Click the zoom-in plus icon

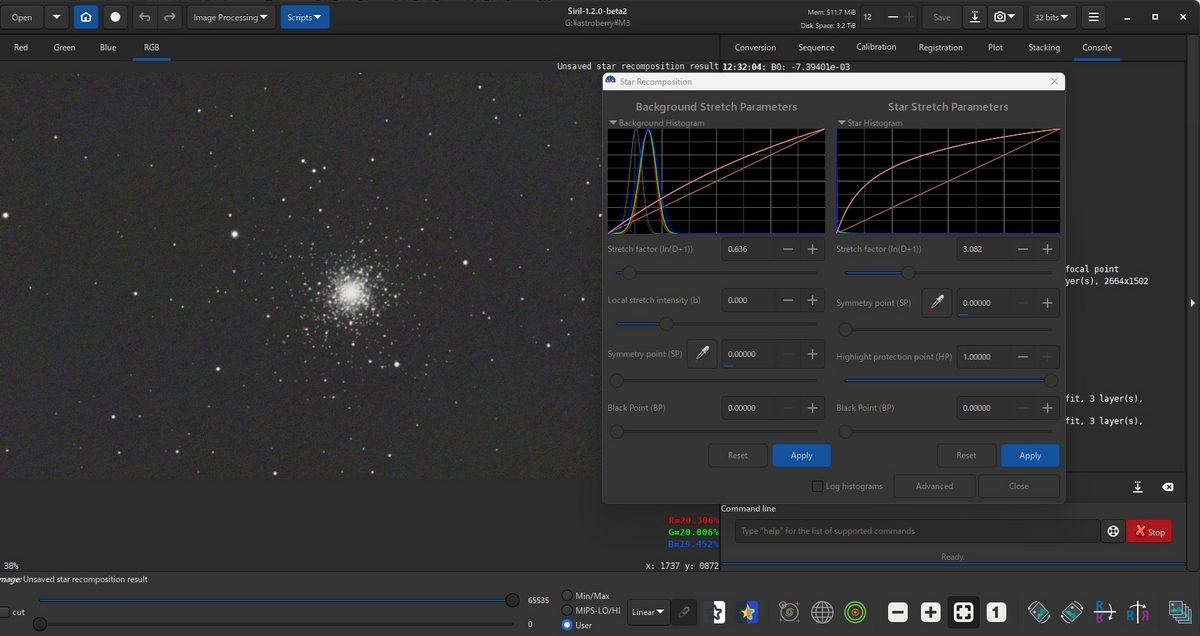pos(930,611)
